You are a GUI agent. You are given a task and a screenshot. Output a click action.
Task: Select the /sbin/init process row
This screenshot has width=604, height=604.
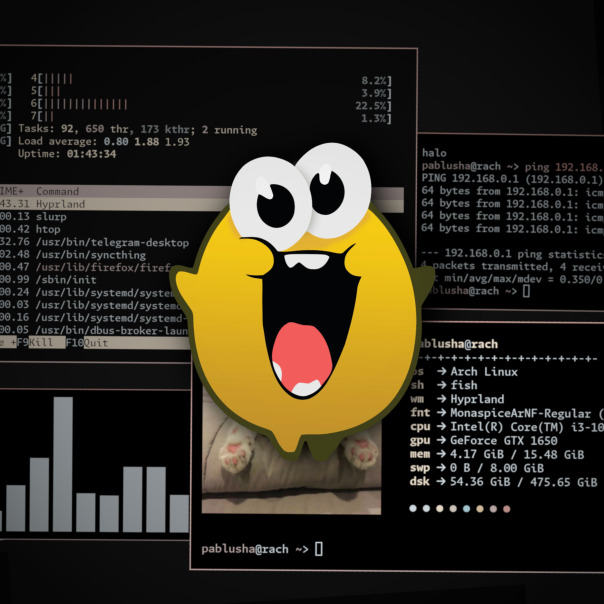[x=92, y=280]
